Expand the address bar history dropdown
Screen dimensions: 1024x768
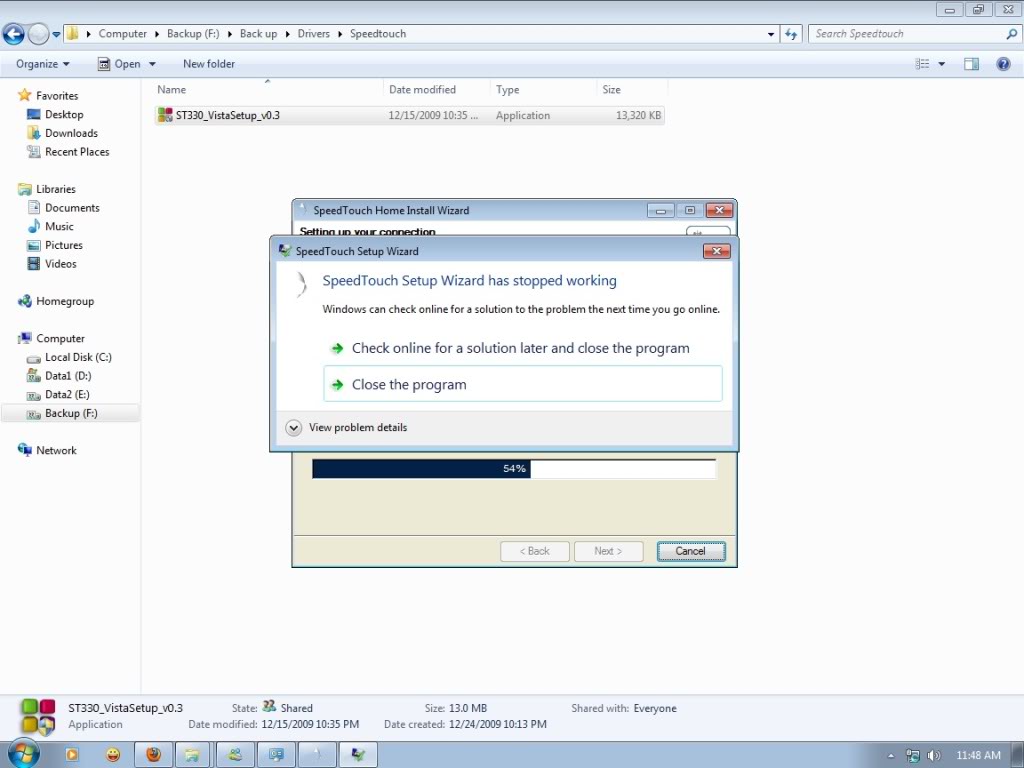click(x=771, y=34)
